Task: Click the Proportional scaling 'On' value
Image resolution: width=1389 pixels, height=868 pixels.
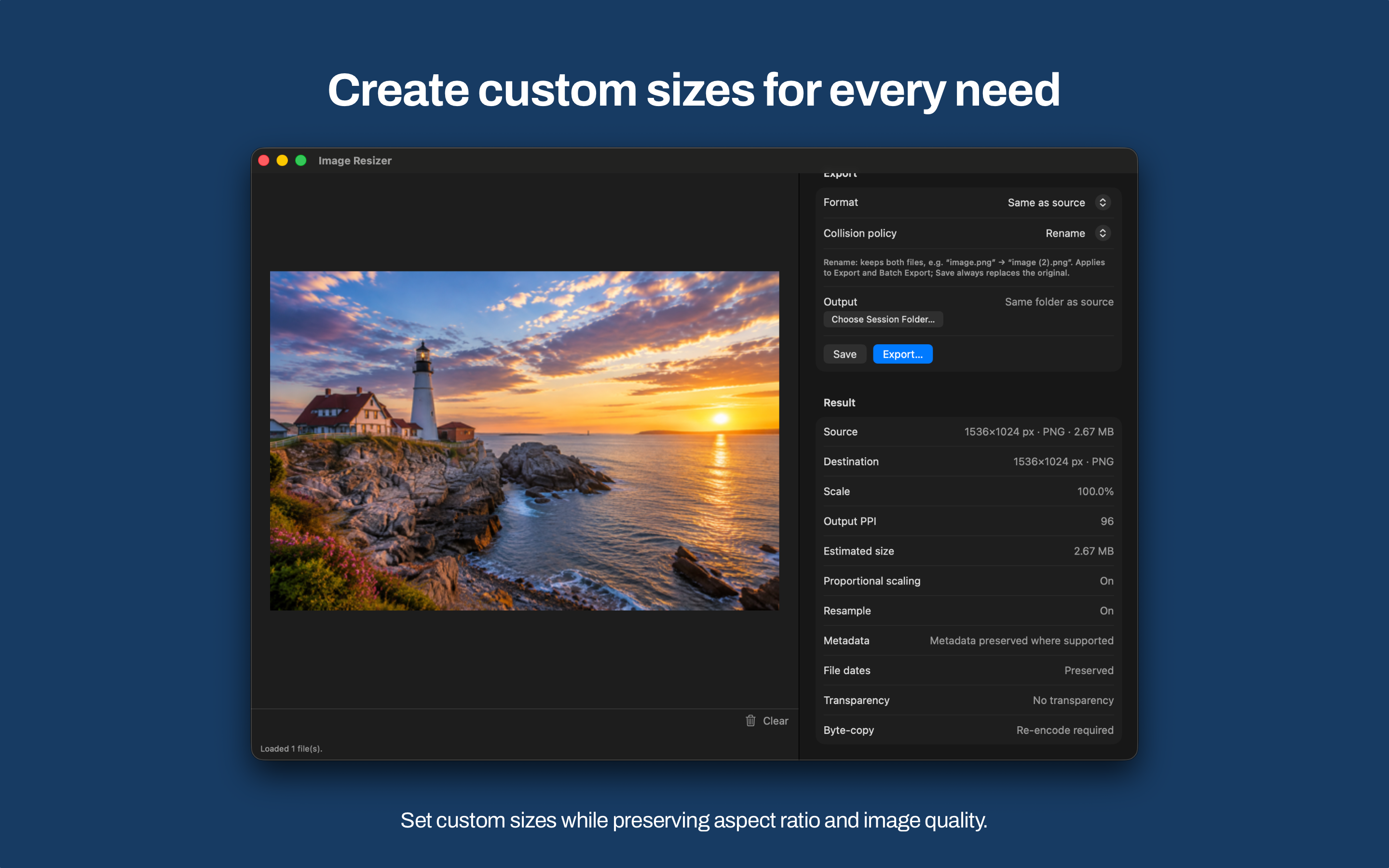Action: point(1106,581)
